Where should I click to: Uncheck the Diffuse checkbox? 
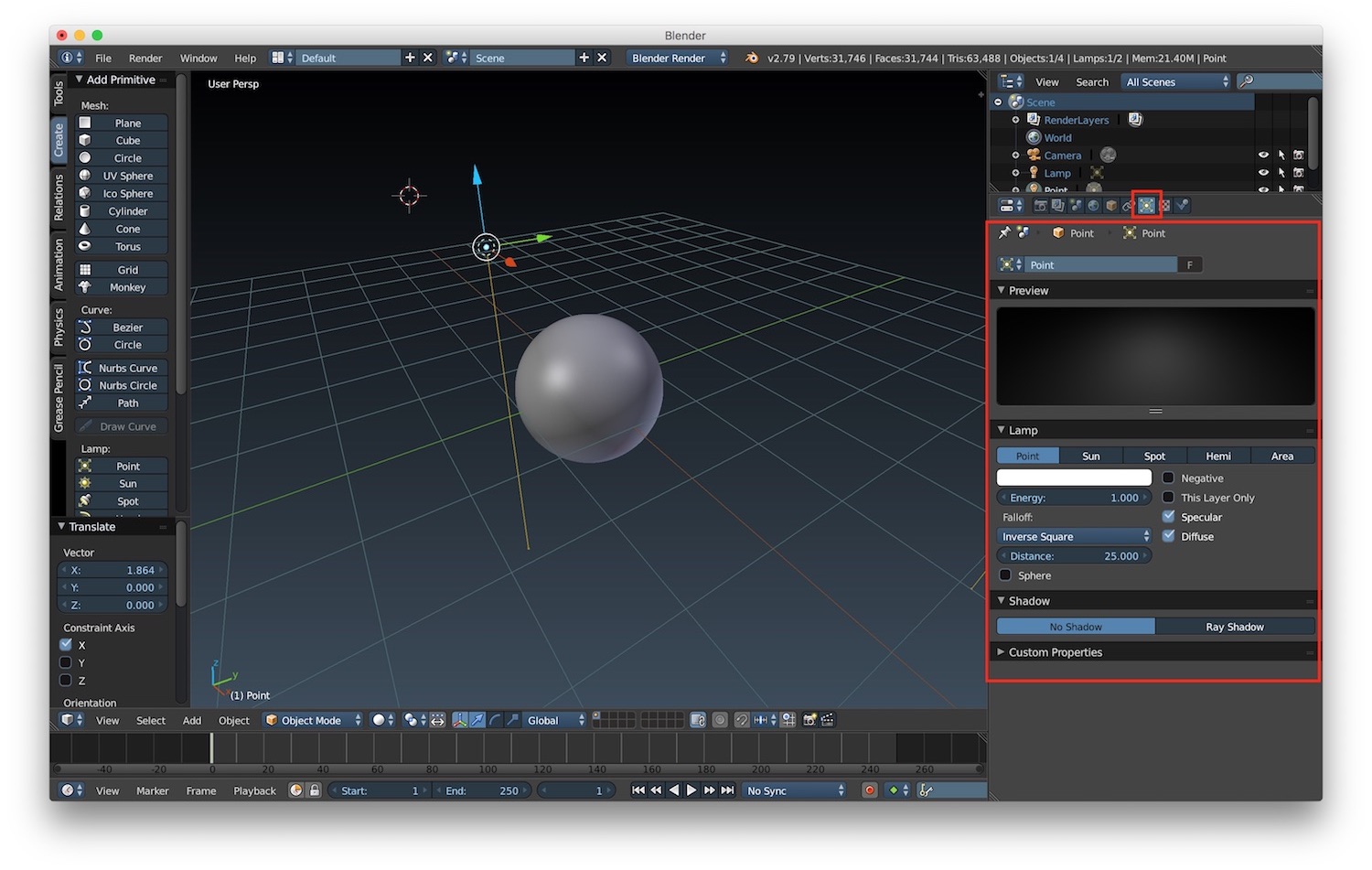point(1168,536)
